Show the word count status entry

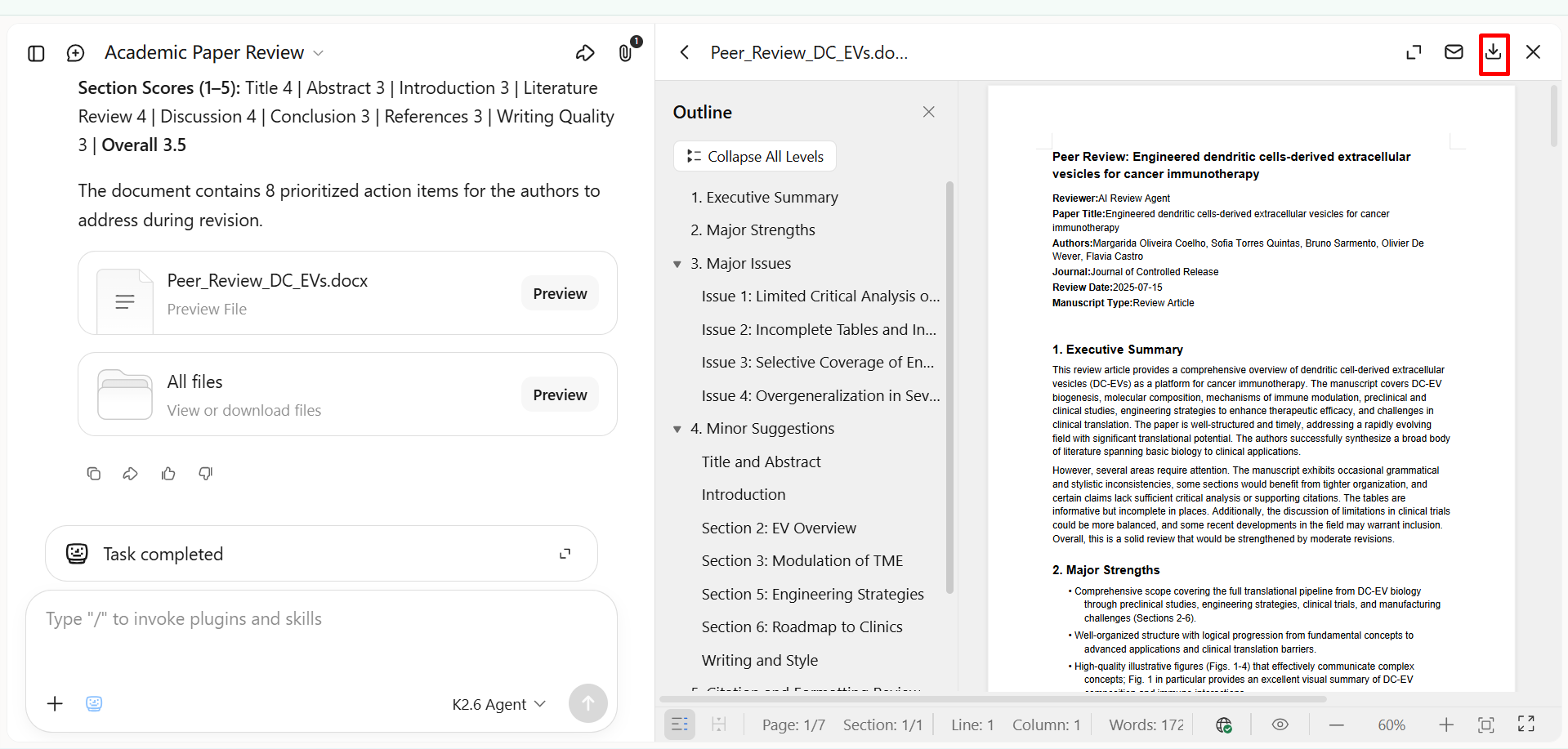[x=1146, y=724]
